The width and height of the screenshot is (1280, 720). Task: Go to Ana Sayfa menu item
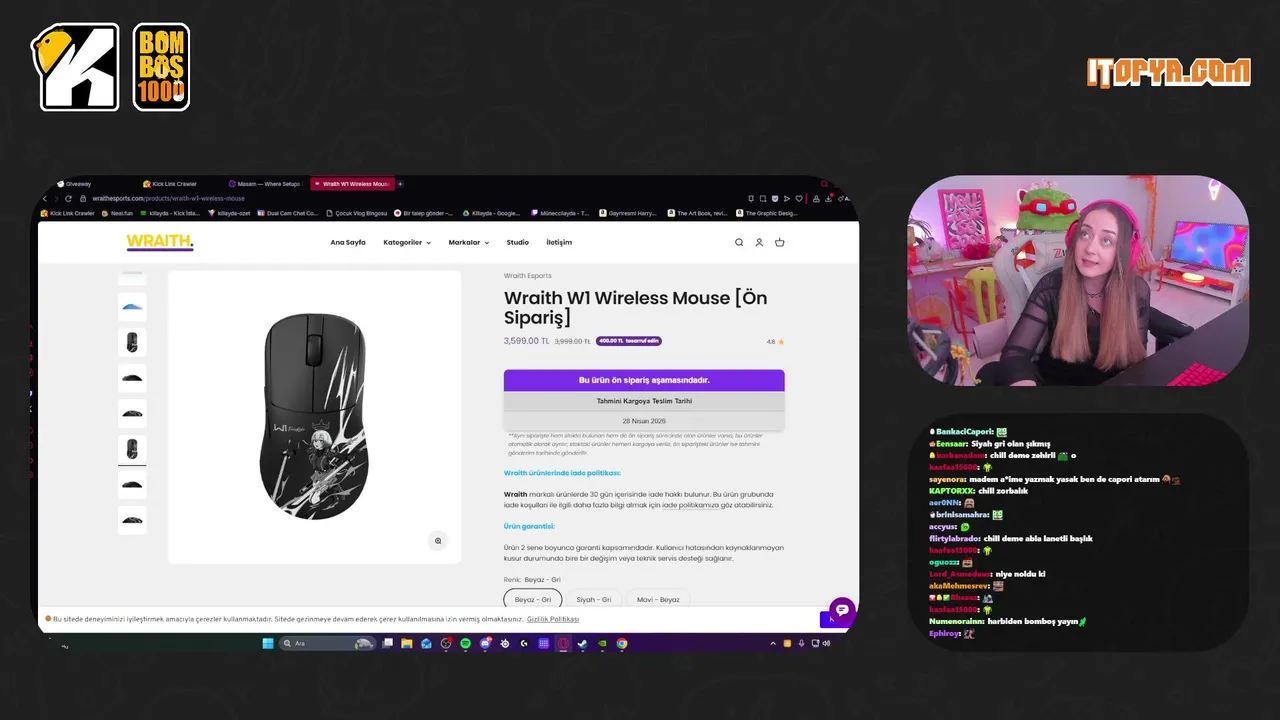coord(348,242)
